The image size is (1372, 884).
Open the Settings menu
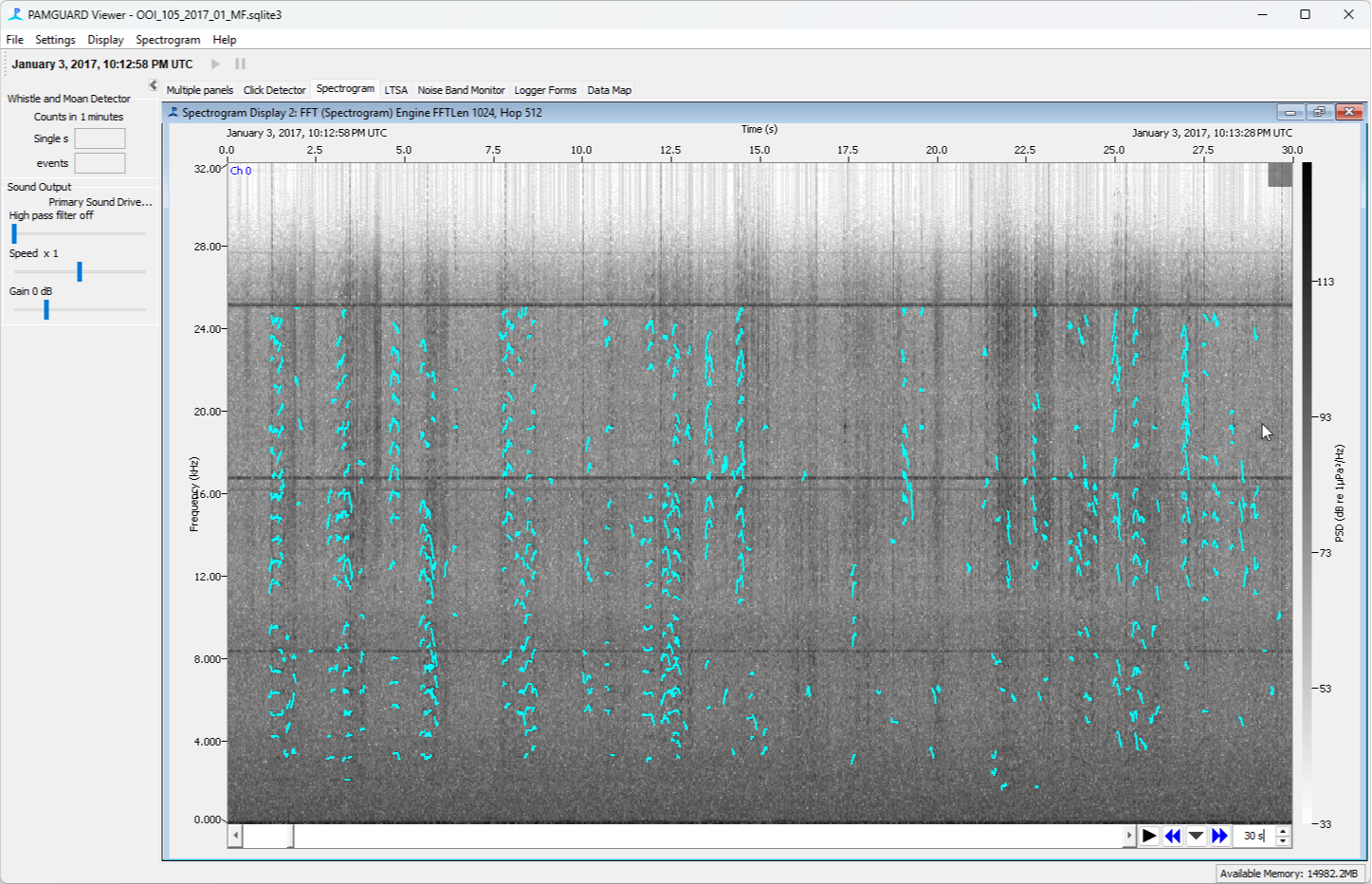[x=55, y=40]
